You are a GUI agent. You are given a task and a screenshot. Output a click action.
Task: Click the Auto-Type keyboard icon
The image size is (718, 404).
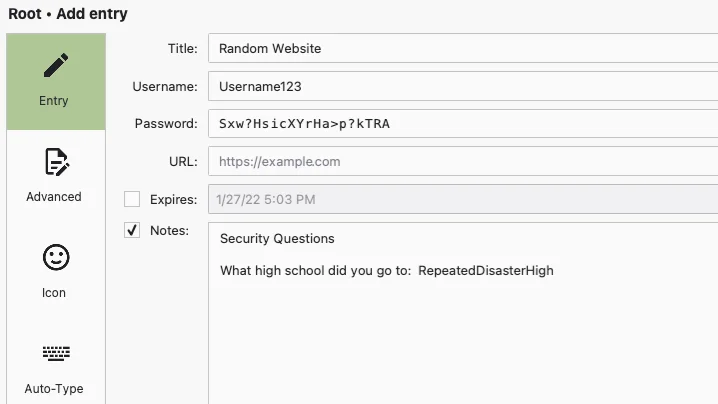[55, 353]
